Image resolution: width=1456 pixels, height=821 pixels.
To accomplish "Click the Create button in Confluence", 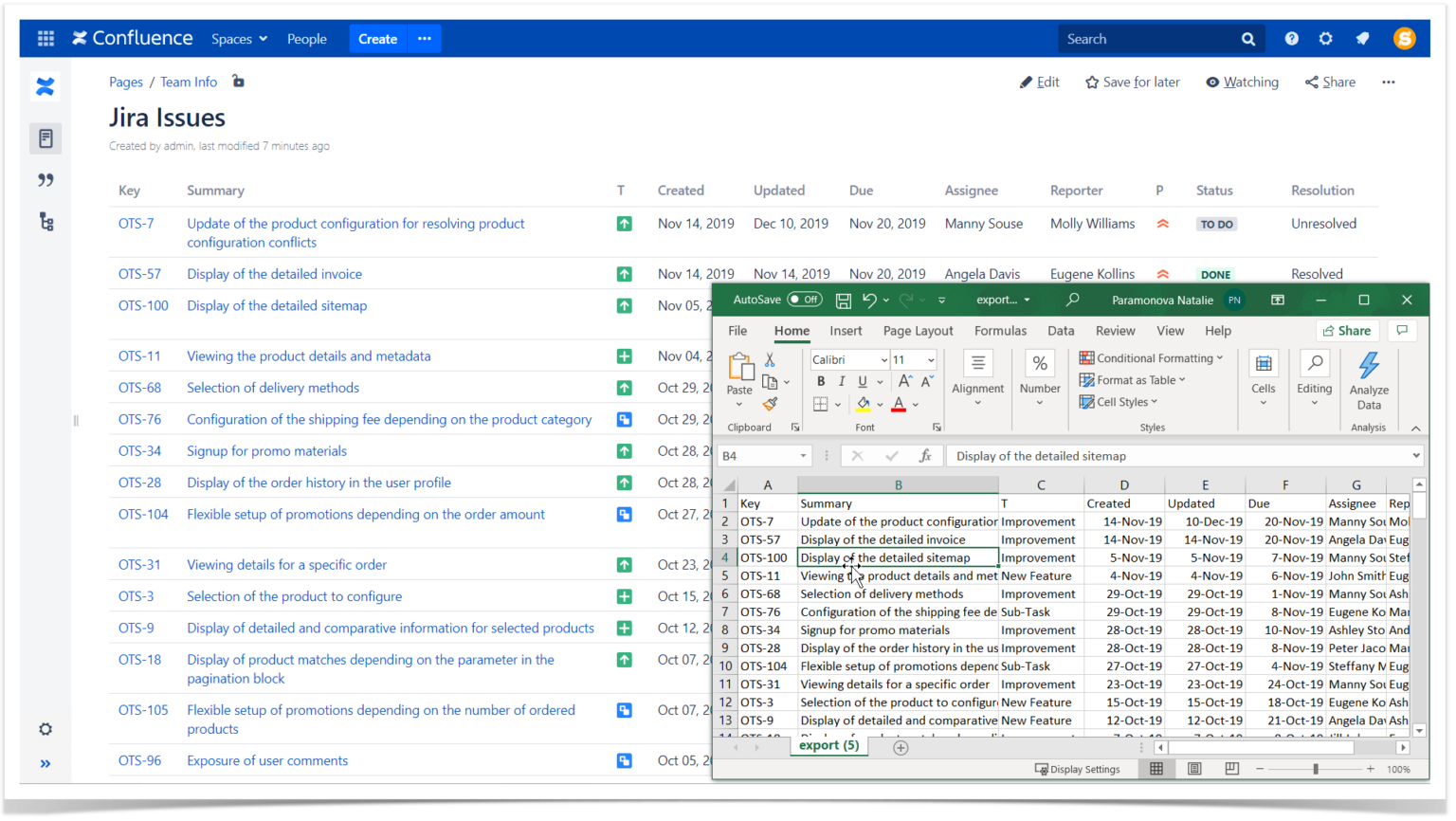I will 377,39.
